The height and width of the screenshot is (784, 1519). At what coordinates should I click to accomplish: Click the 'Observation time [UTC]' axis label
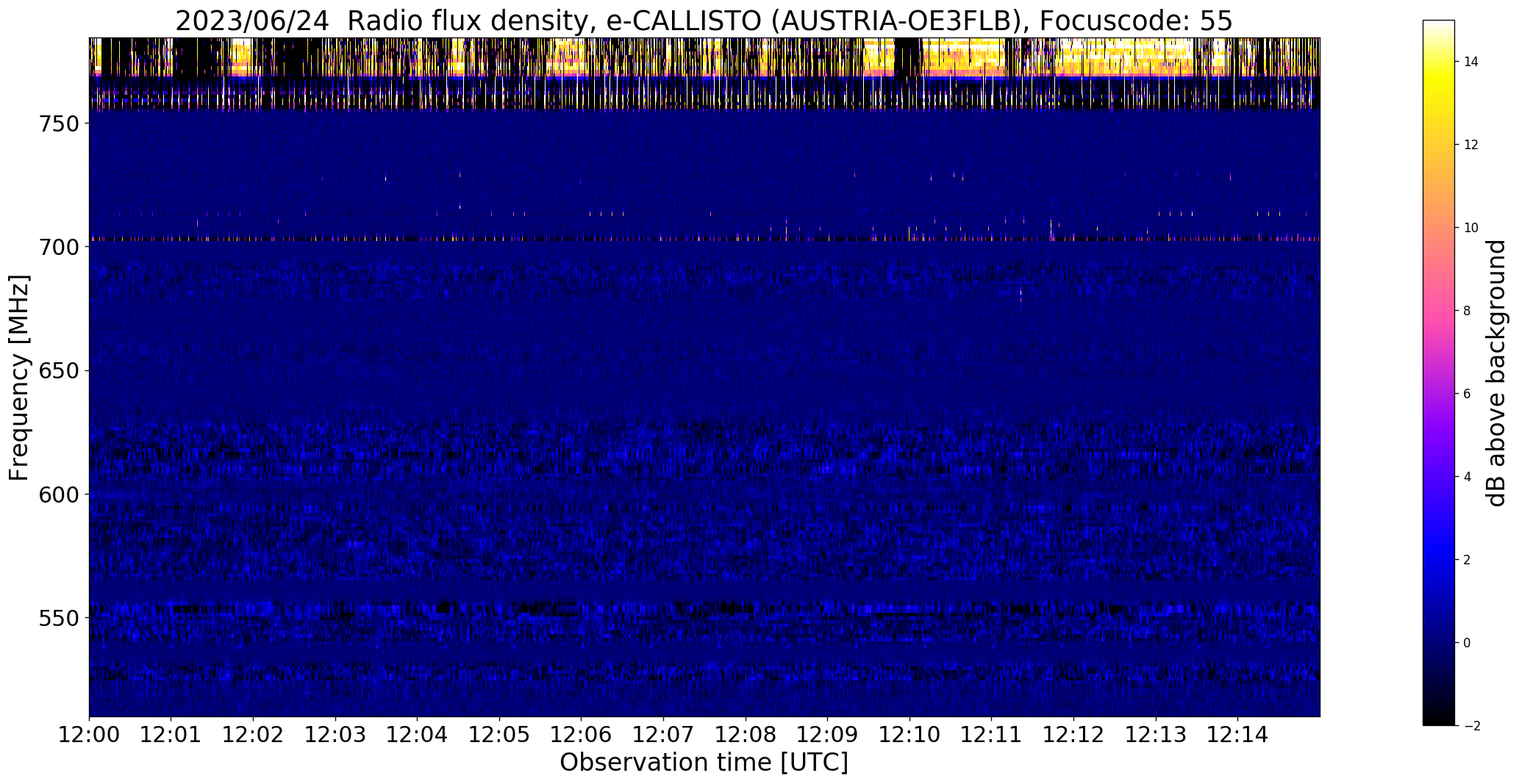[704, 762]
